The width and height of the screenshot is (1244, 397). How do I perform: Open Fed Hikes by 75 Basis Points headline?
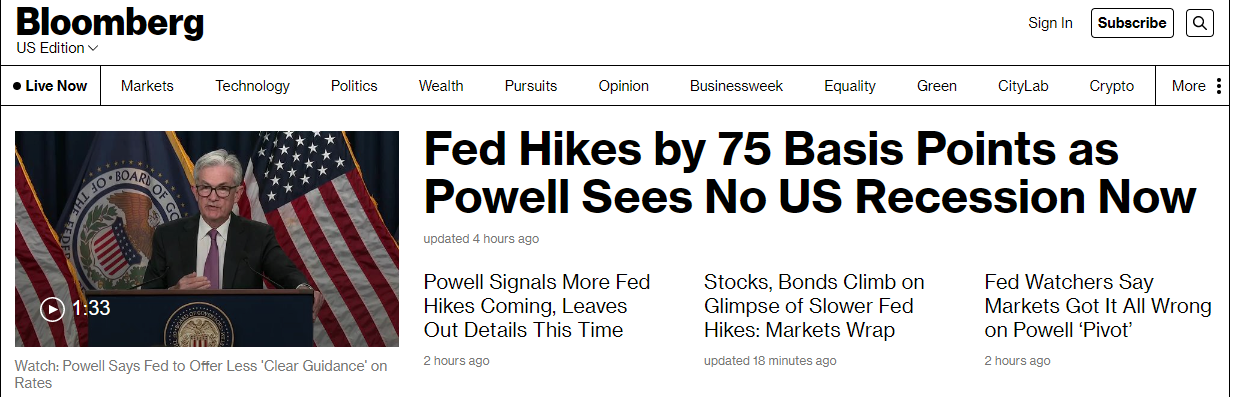point(809,174)
